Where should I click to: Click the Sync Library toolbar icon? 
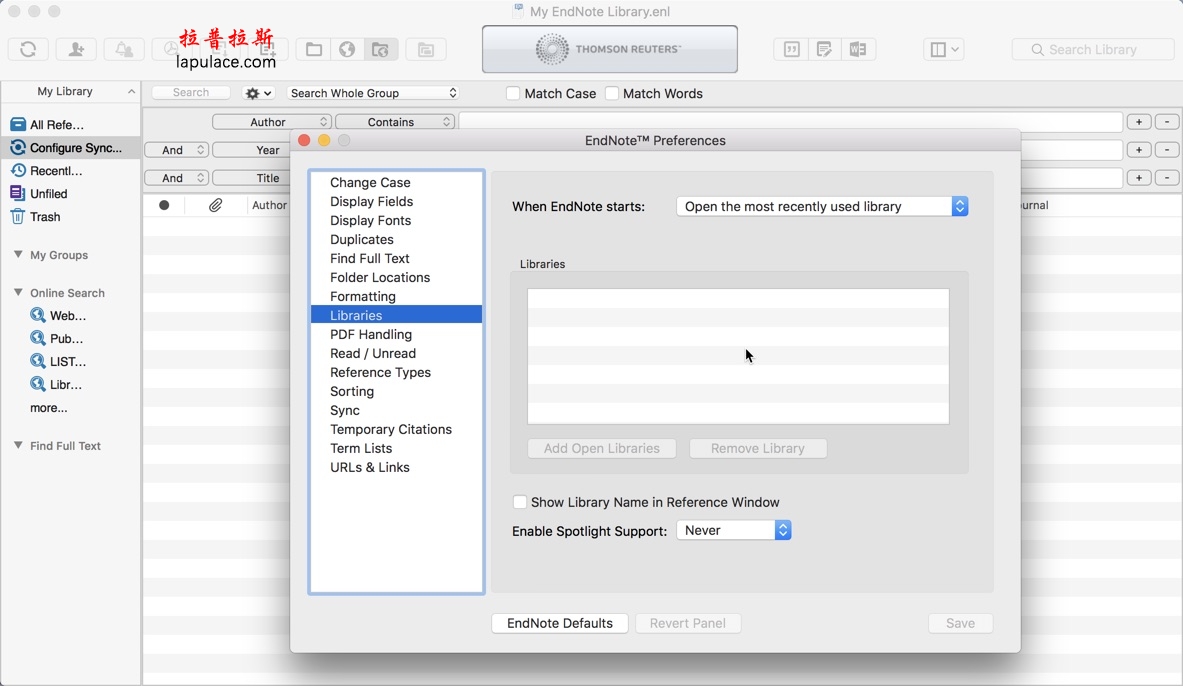(x=28, y=49)
